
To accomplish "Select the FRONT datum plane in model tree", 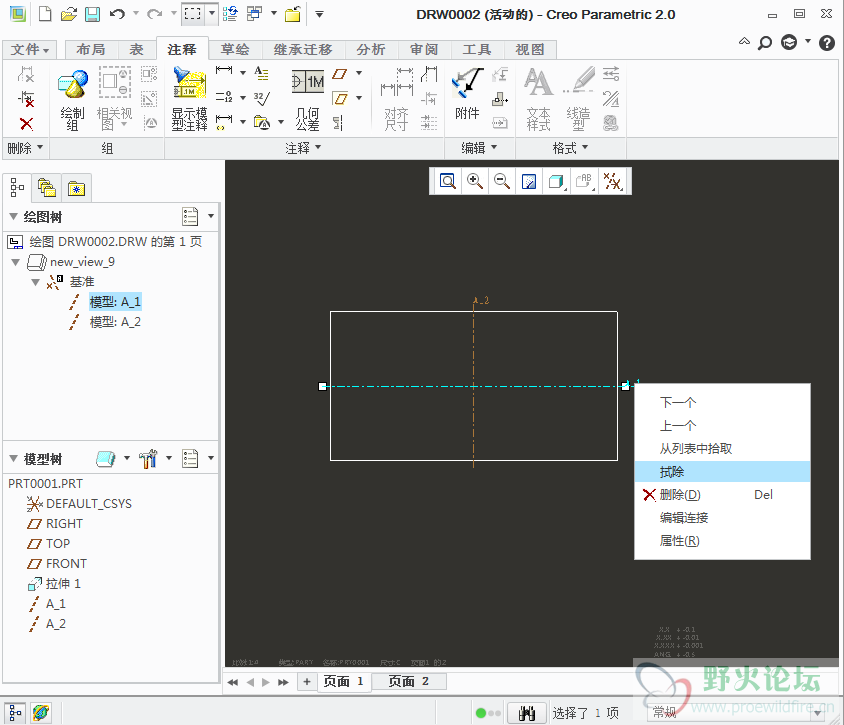I will pos(66,564).
